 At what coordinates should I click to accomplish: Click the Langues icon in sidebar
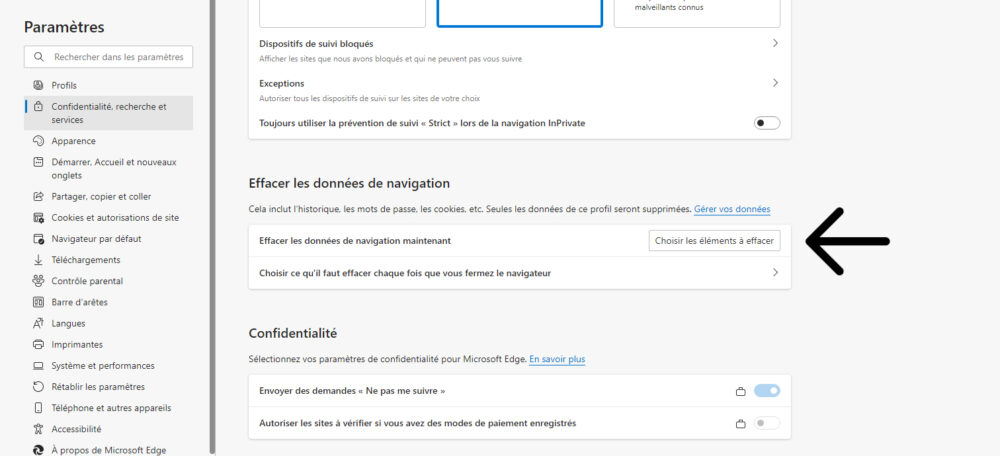38,323
